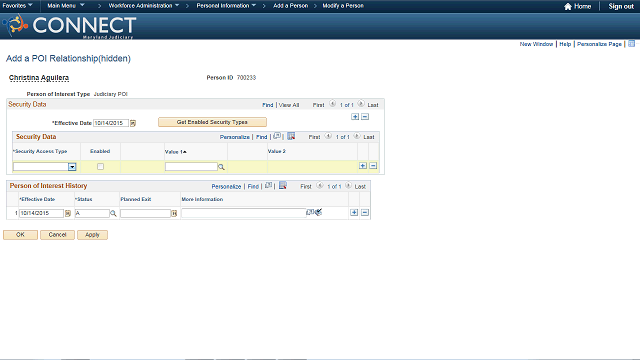
Task: Add row in Security Data grid
Action: coord(362,166)
